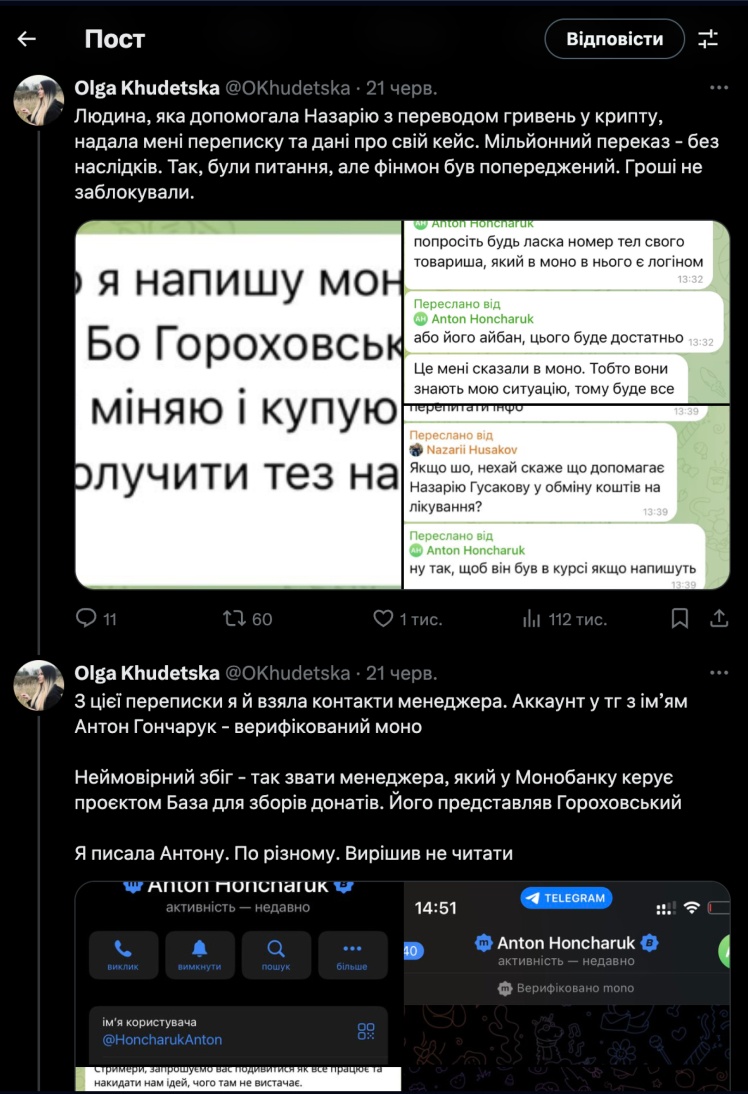Open the reply filter settings icon

(708, 39)
